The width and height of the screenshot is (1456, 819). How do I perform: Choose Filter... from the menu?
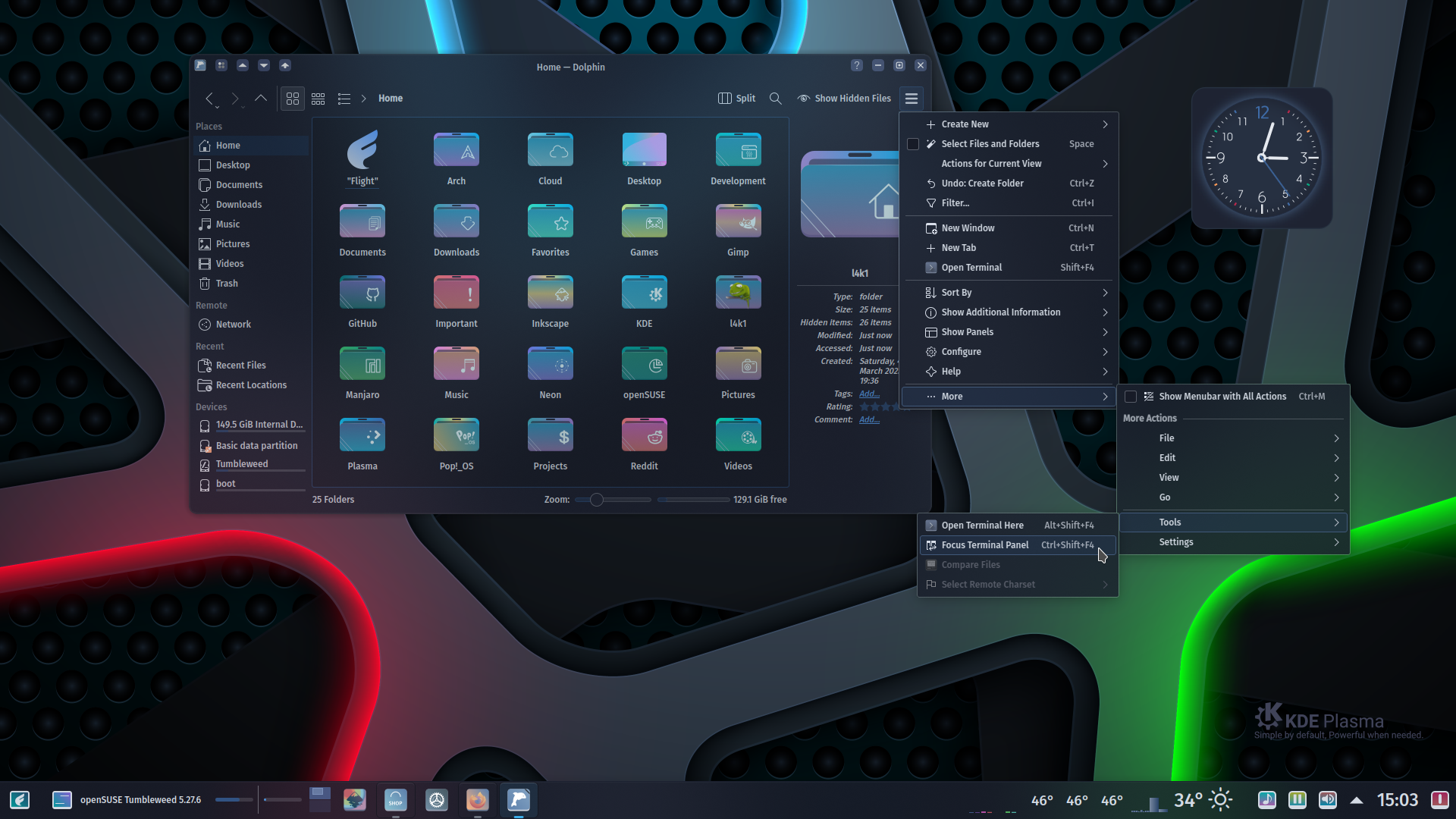(x=1009, y=203)
